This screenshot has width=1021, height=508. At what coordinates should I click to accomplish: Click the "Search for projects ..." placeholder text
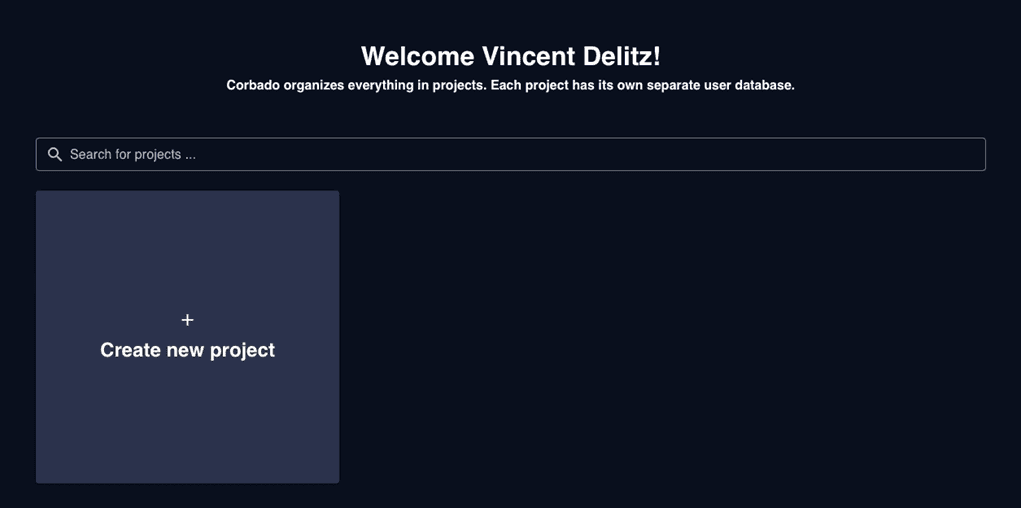tap(133, 155)
